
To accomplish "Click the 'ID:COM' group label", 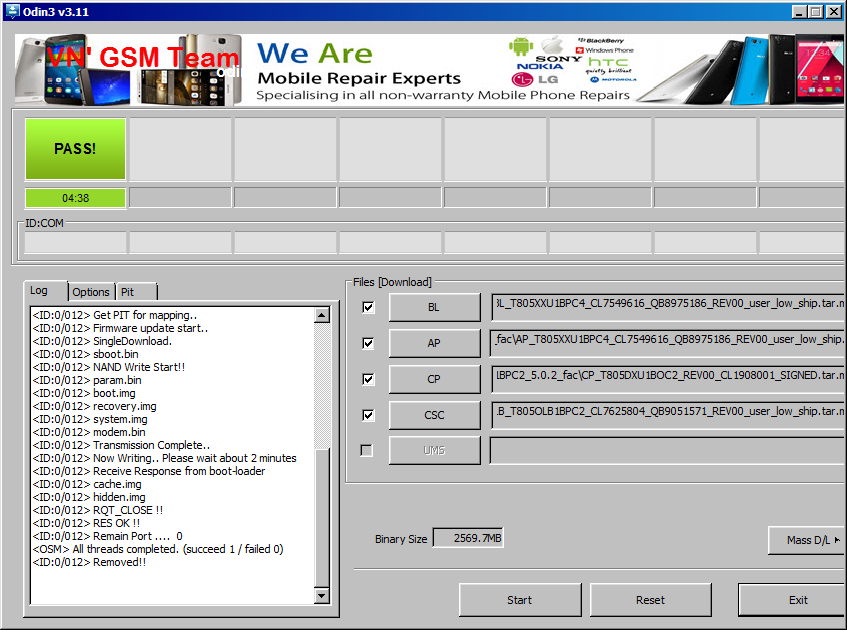I will (x=44, y=223).
